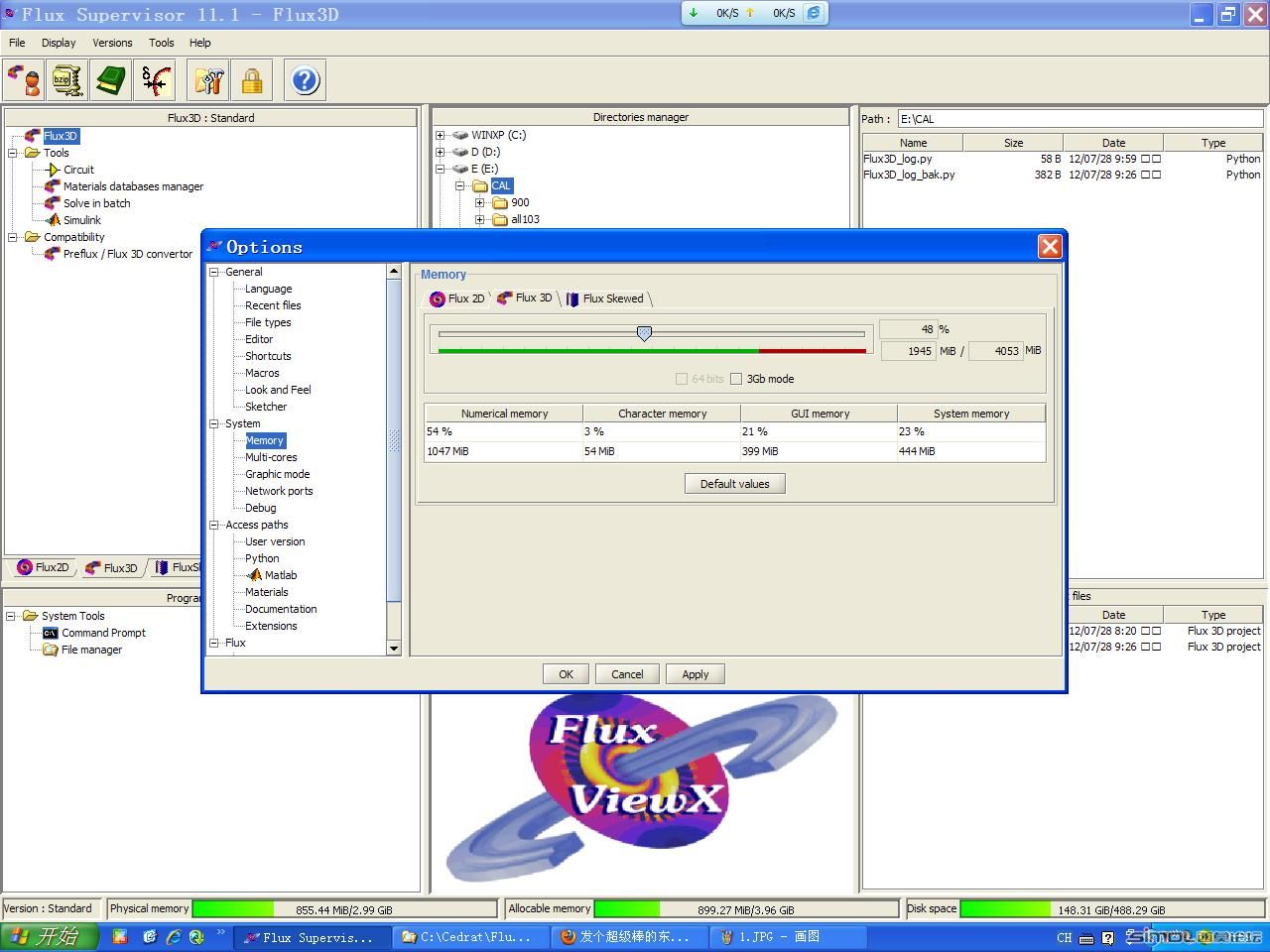Collapse the System node in Options tree

(x=213, y=423)
